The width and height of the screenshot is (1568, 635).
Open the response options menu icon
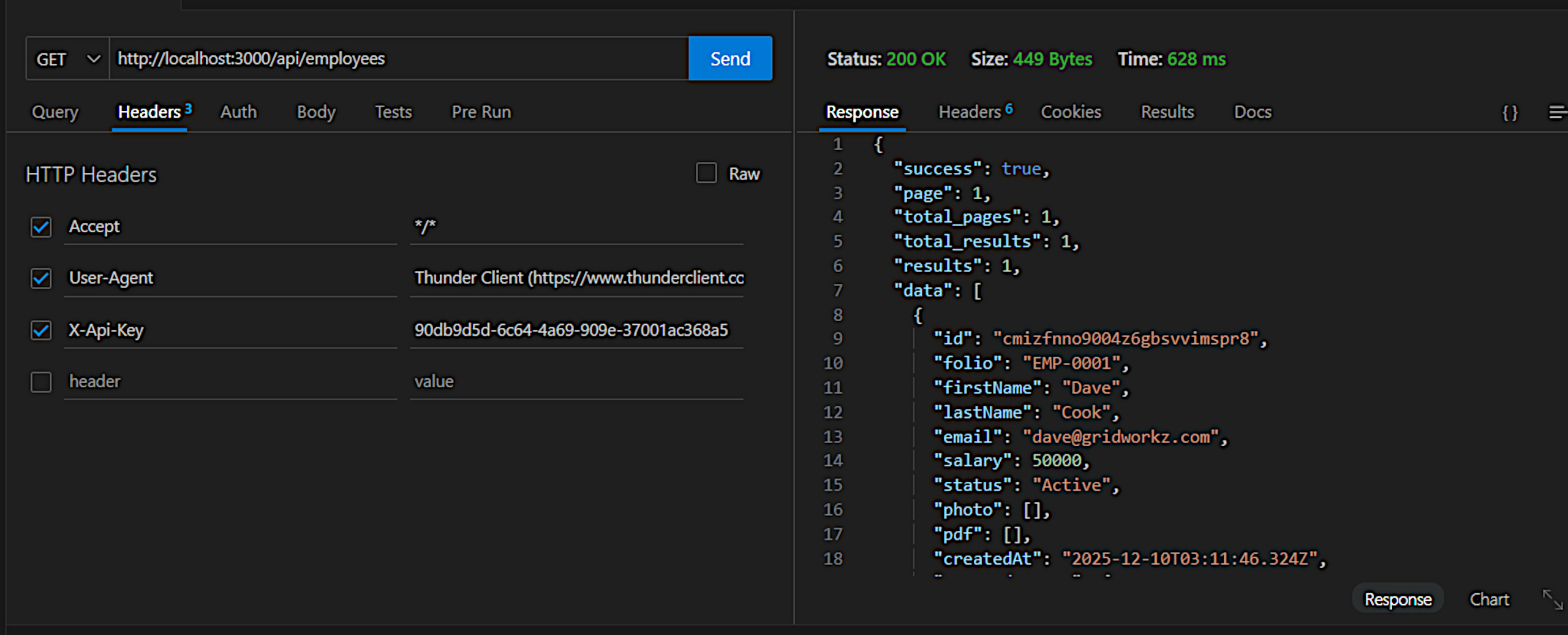[1556, 113]
